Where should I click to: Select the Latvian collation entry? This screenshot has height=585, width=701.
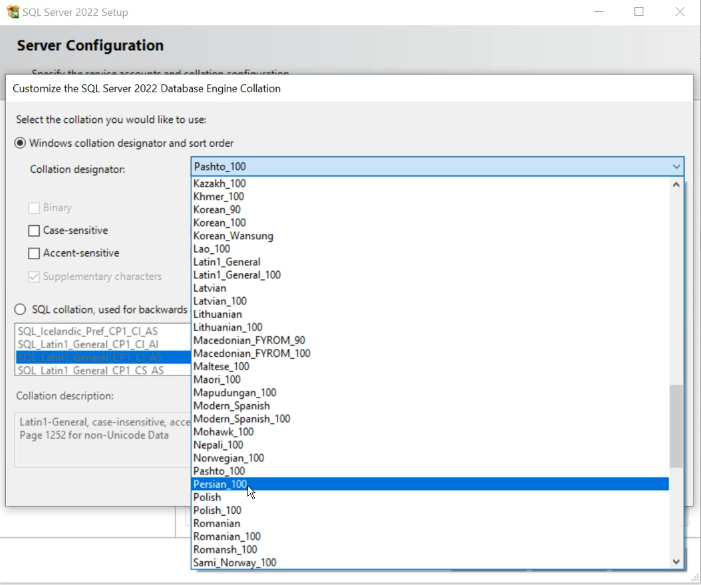[x=430, y=288]
